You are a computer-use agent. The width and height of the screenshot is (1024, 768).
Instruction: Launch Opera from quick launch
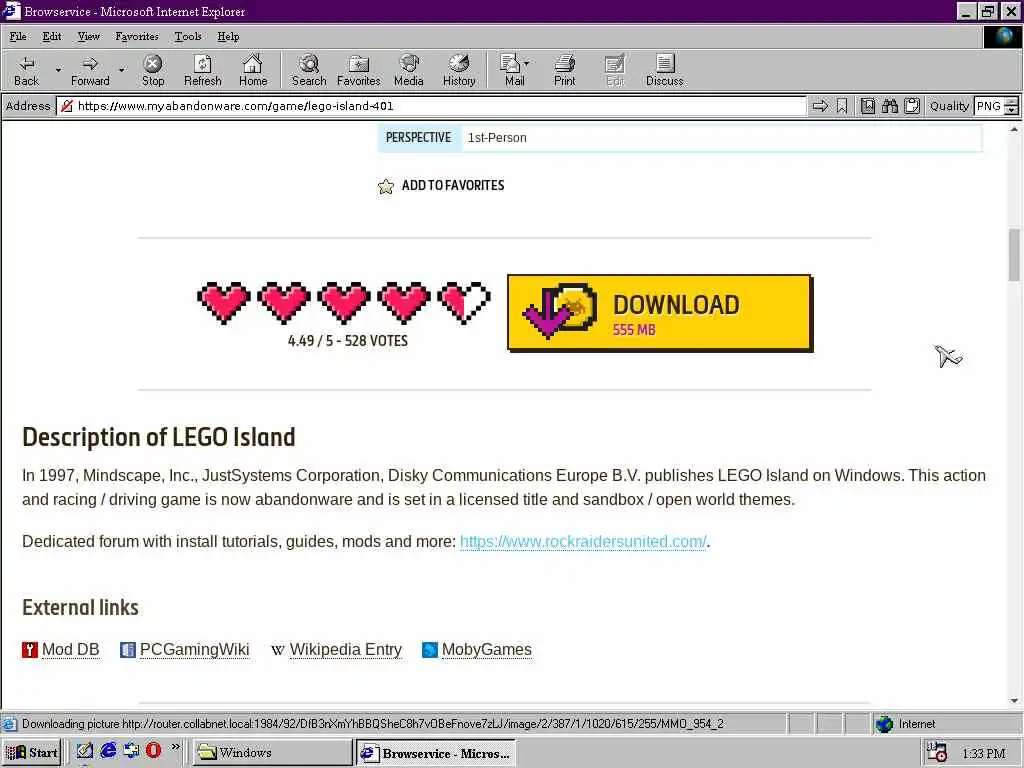153,750
